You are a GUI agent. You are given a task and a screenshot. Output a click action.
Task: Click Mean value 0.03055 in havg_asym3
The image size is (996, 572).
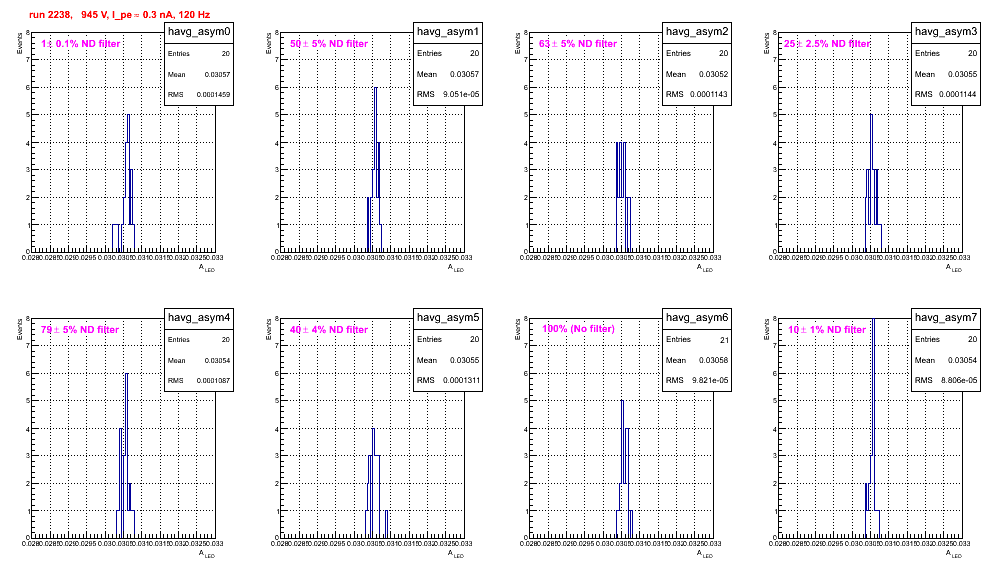click(x=962, y=74)
